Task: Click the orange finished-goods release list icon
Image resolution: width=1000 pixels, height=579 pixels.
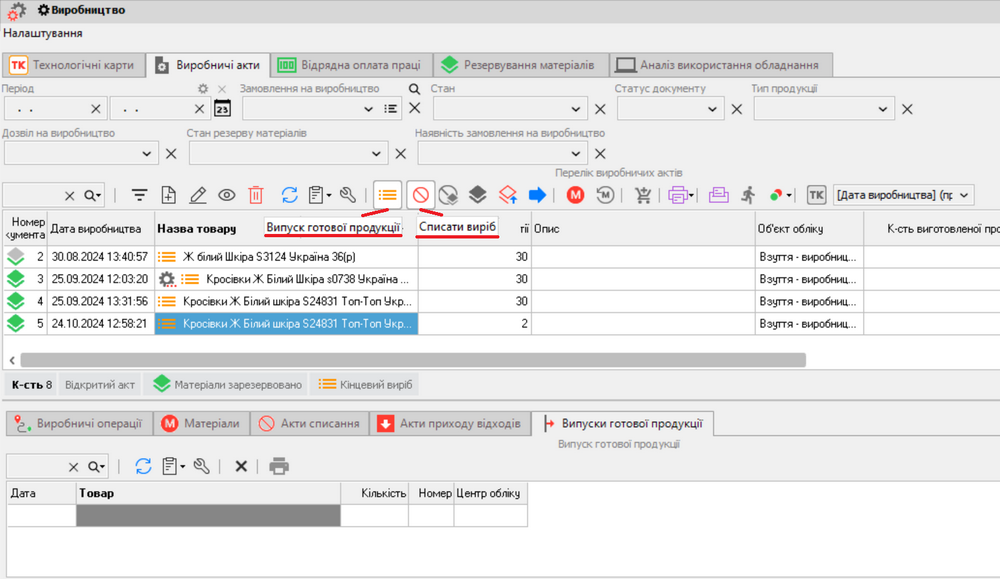Action: click(x=387, y=195)
